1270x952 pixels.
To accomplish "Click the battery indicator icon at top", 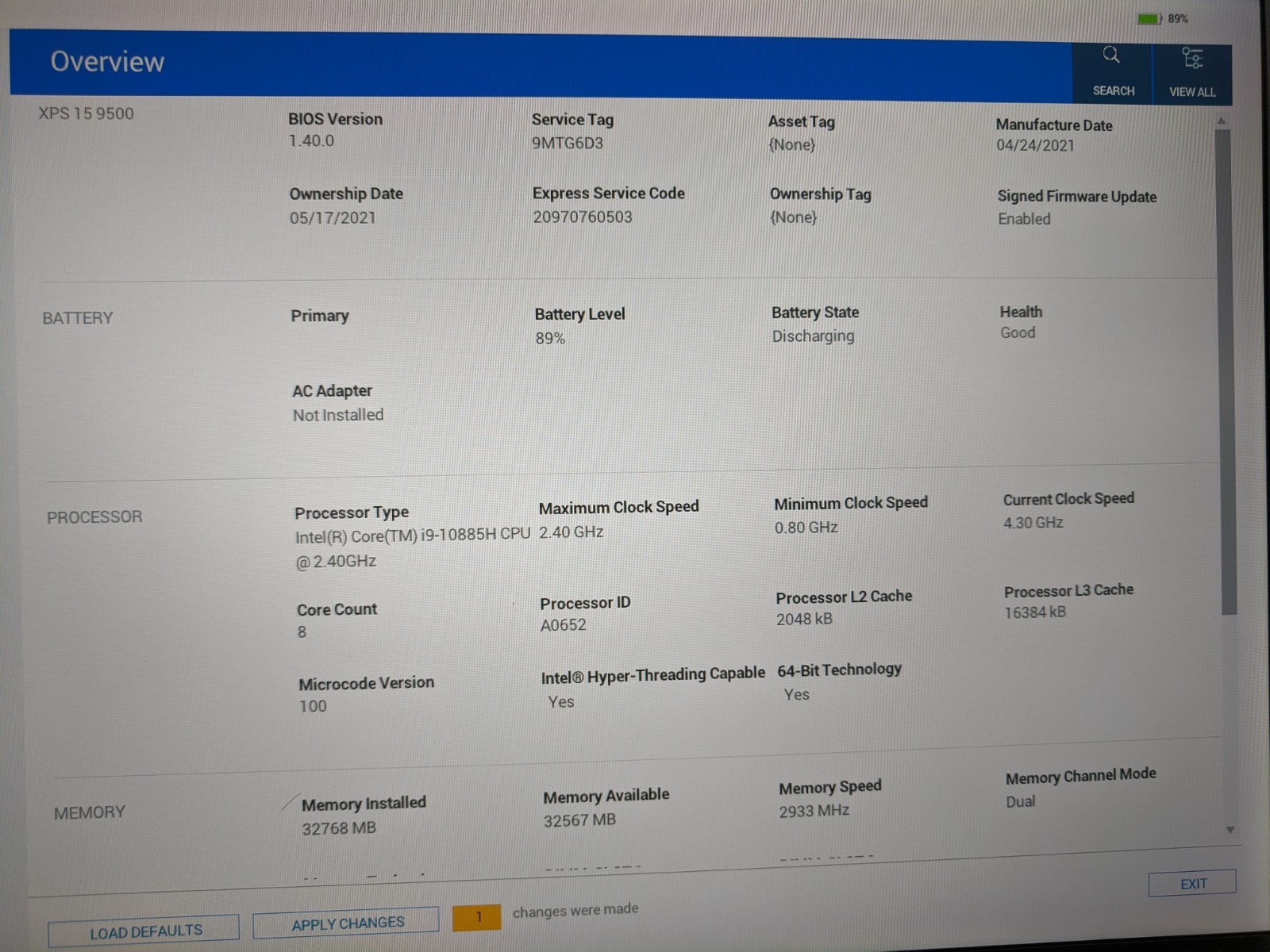I will (1149, 18).
